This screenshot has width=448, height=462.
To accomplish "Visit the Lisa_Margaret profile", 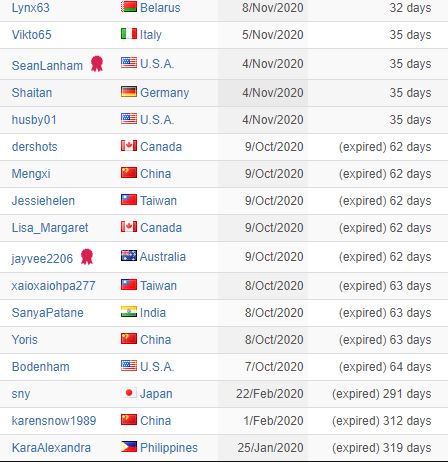I will pos(50,228).
